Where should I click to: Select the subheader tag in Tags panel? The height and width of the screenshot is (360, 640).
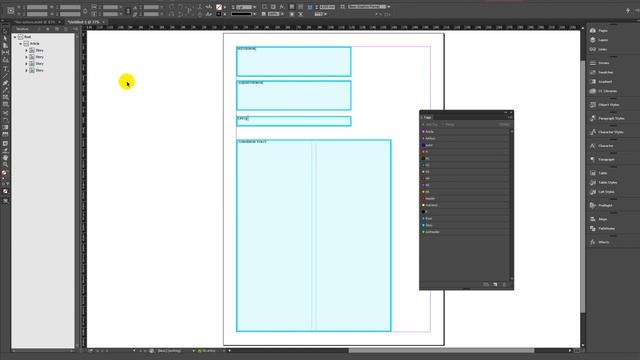click(x=465, y=232)
